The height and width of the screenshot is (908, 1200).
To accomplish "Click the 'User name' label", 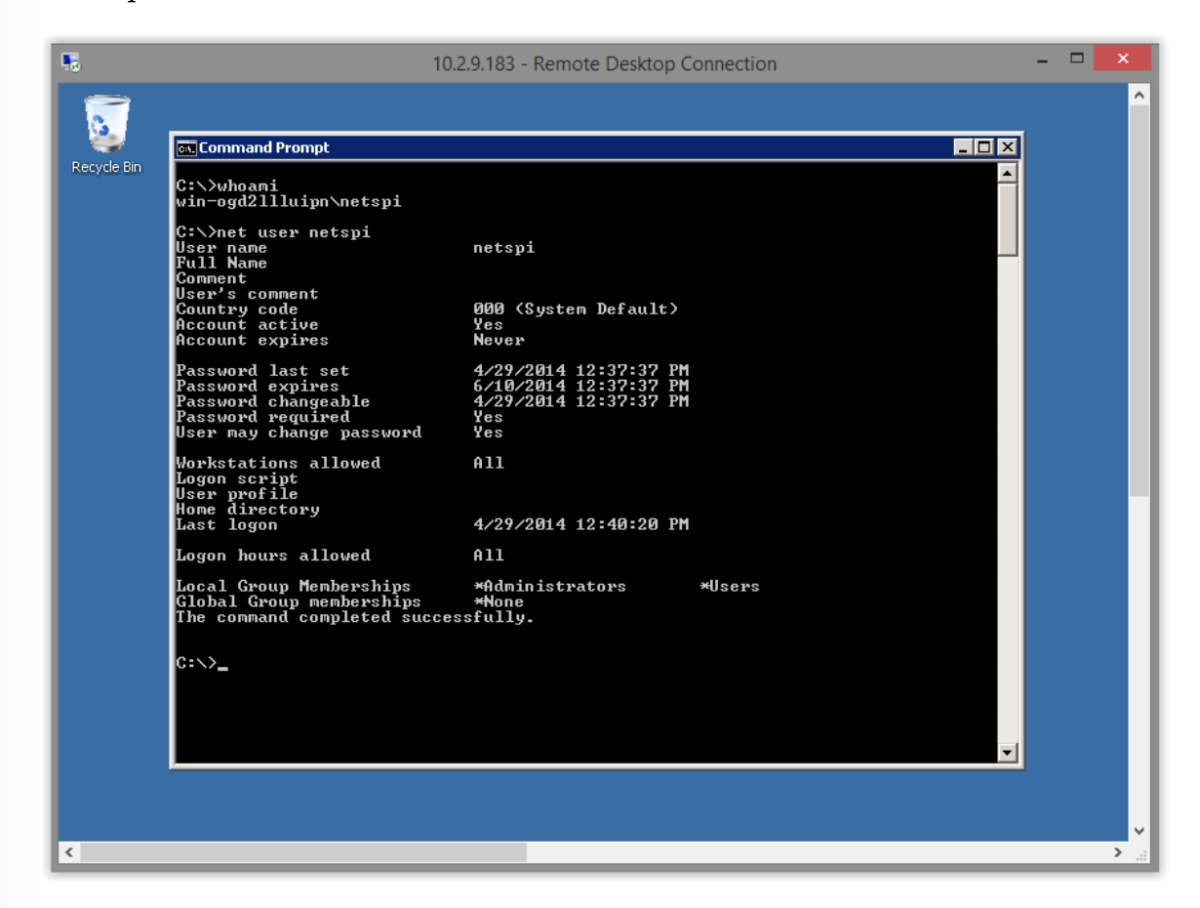I will (222, 248).
